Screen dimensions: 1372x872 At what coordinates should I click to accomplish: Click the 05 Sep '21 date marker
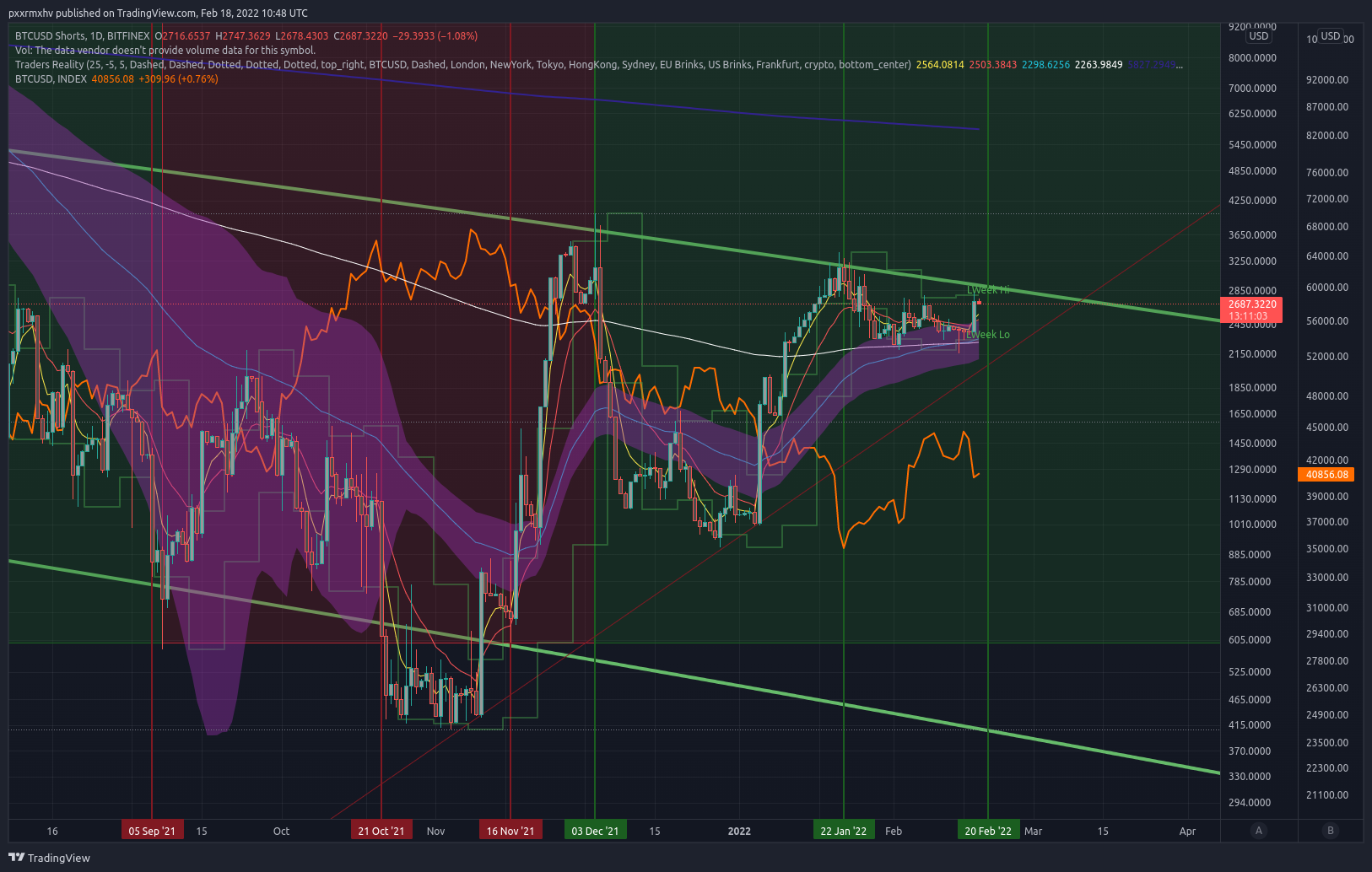pos(152,831)
